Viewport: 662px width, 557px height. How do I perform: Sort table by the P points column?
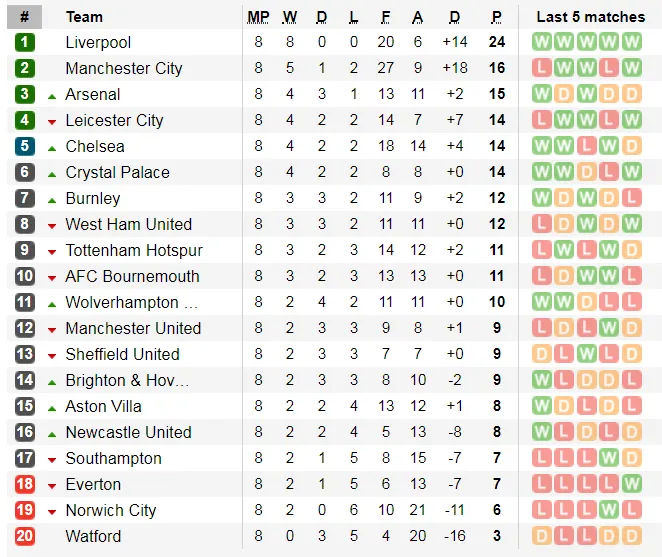click(496, 17)
